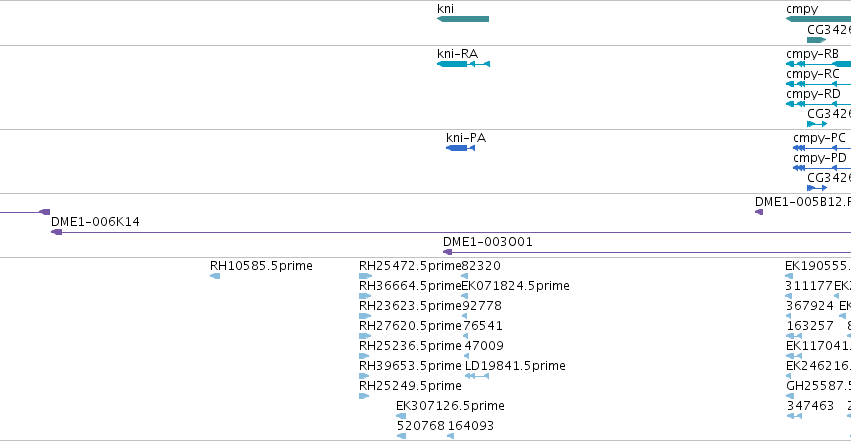Click the cmpy-RD transcript glyph

click(x=818, y=104)
